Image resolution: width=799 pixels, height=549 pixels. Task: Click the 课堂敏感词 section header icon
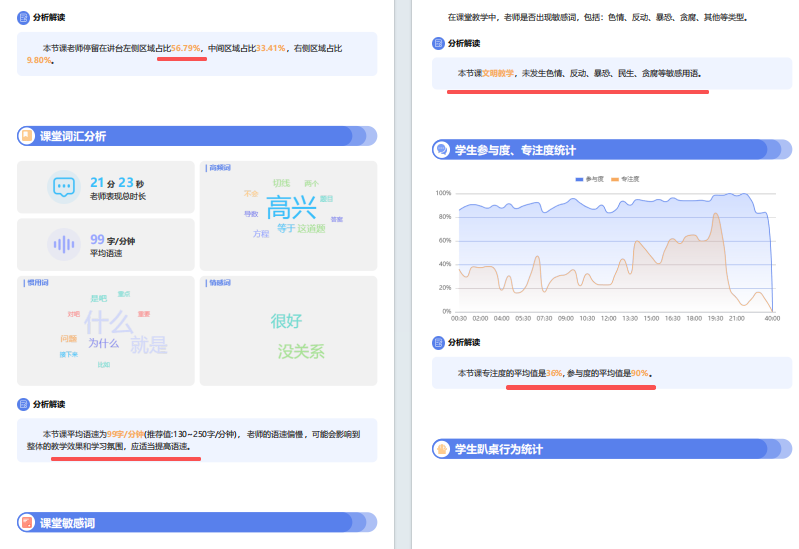click(27, 522)
